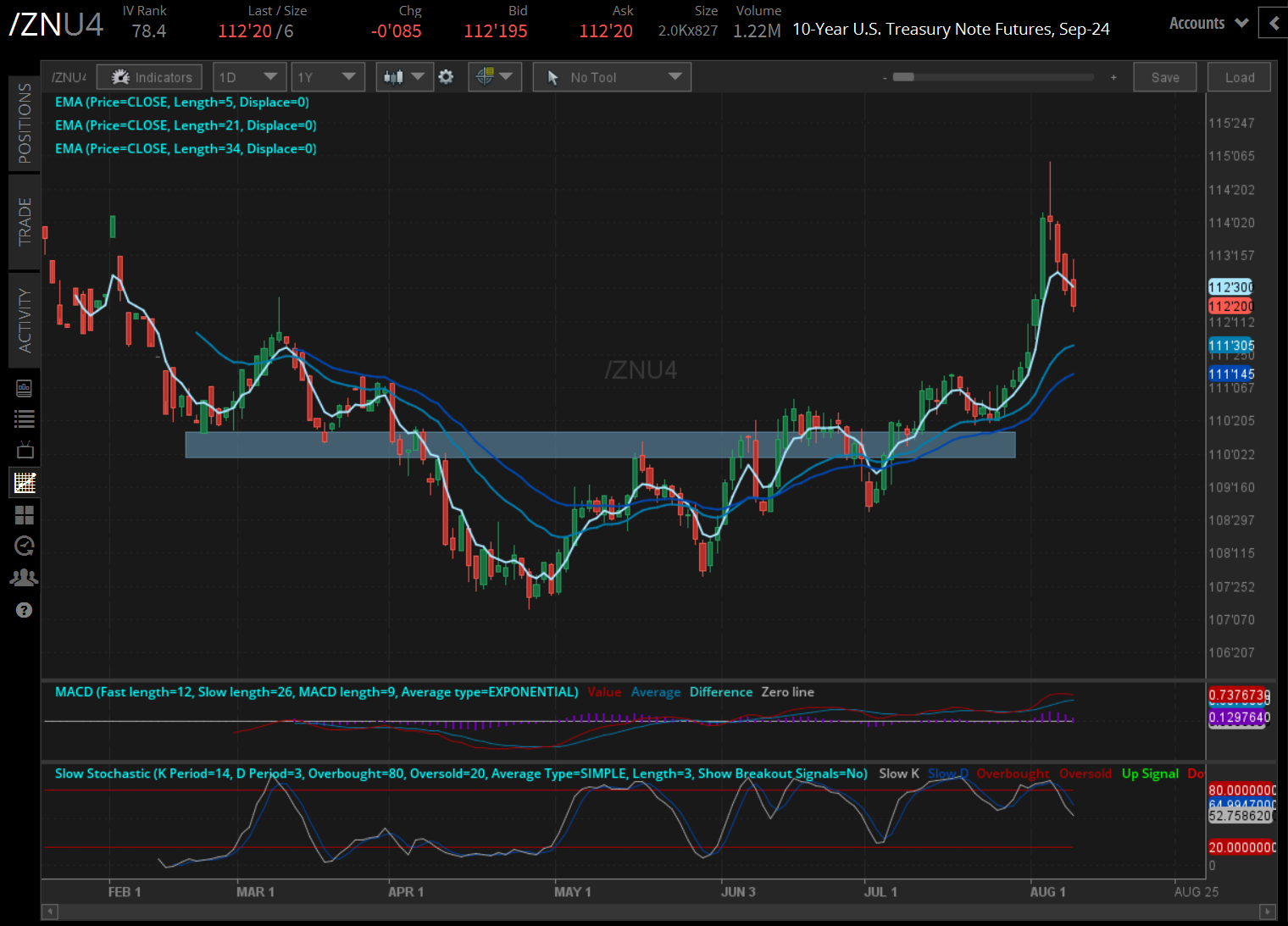Click the help question mark icon
The image size is (1288, 926).
(x=25, y=610)
